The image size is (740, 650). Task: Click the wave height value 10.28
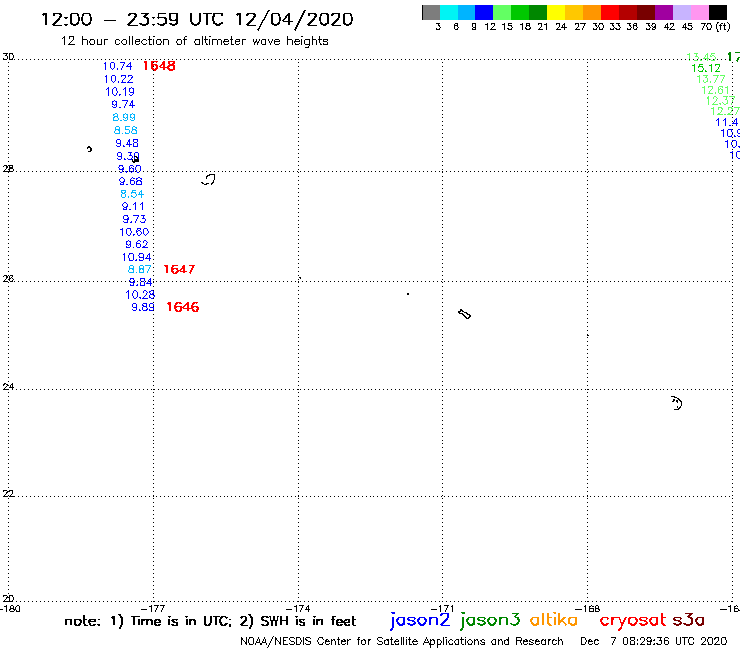(140, 295)
